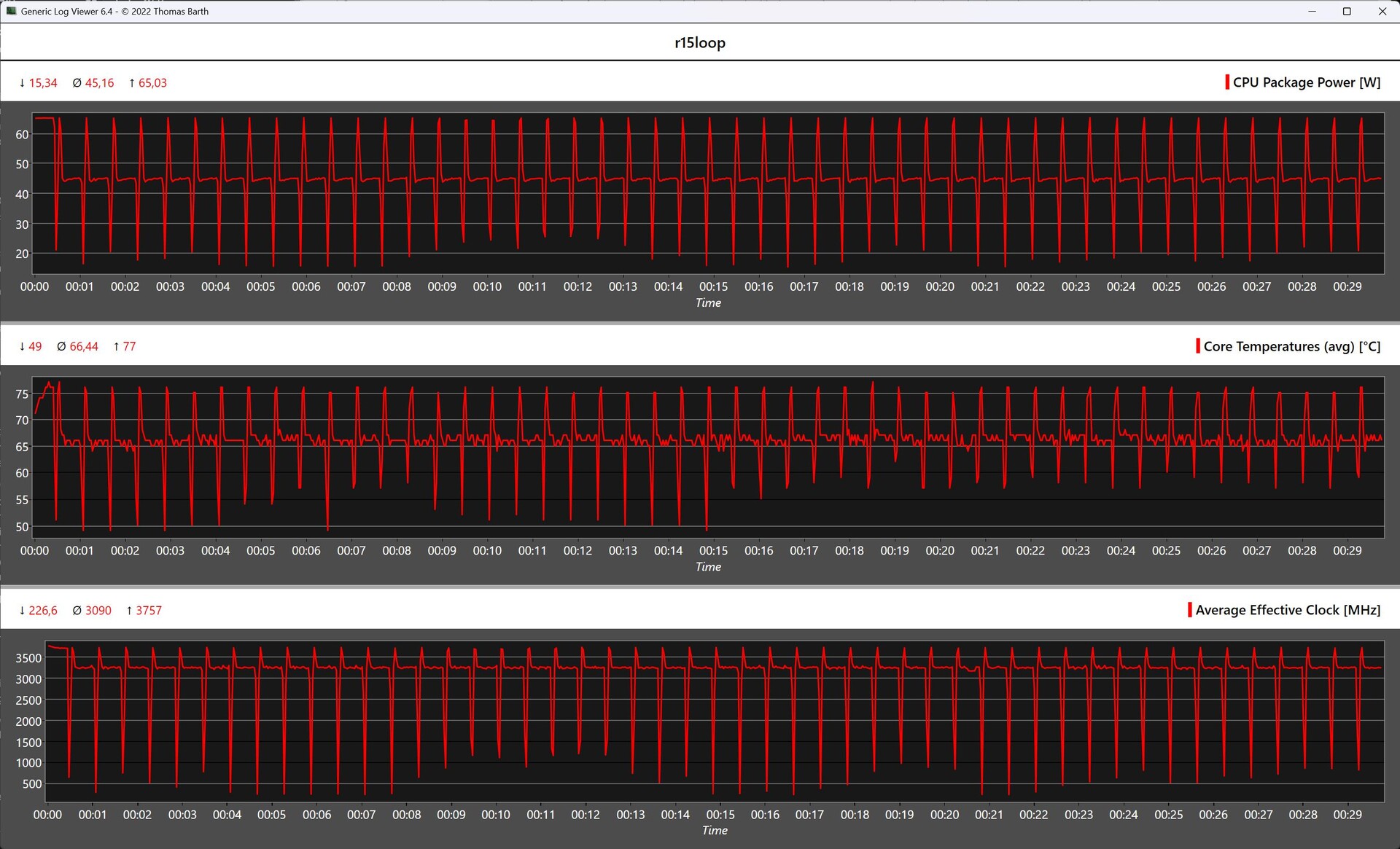
Task: Click the r15loop chart title
Action: [x=699, y=42]
